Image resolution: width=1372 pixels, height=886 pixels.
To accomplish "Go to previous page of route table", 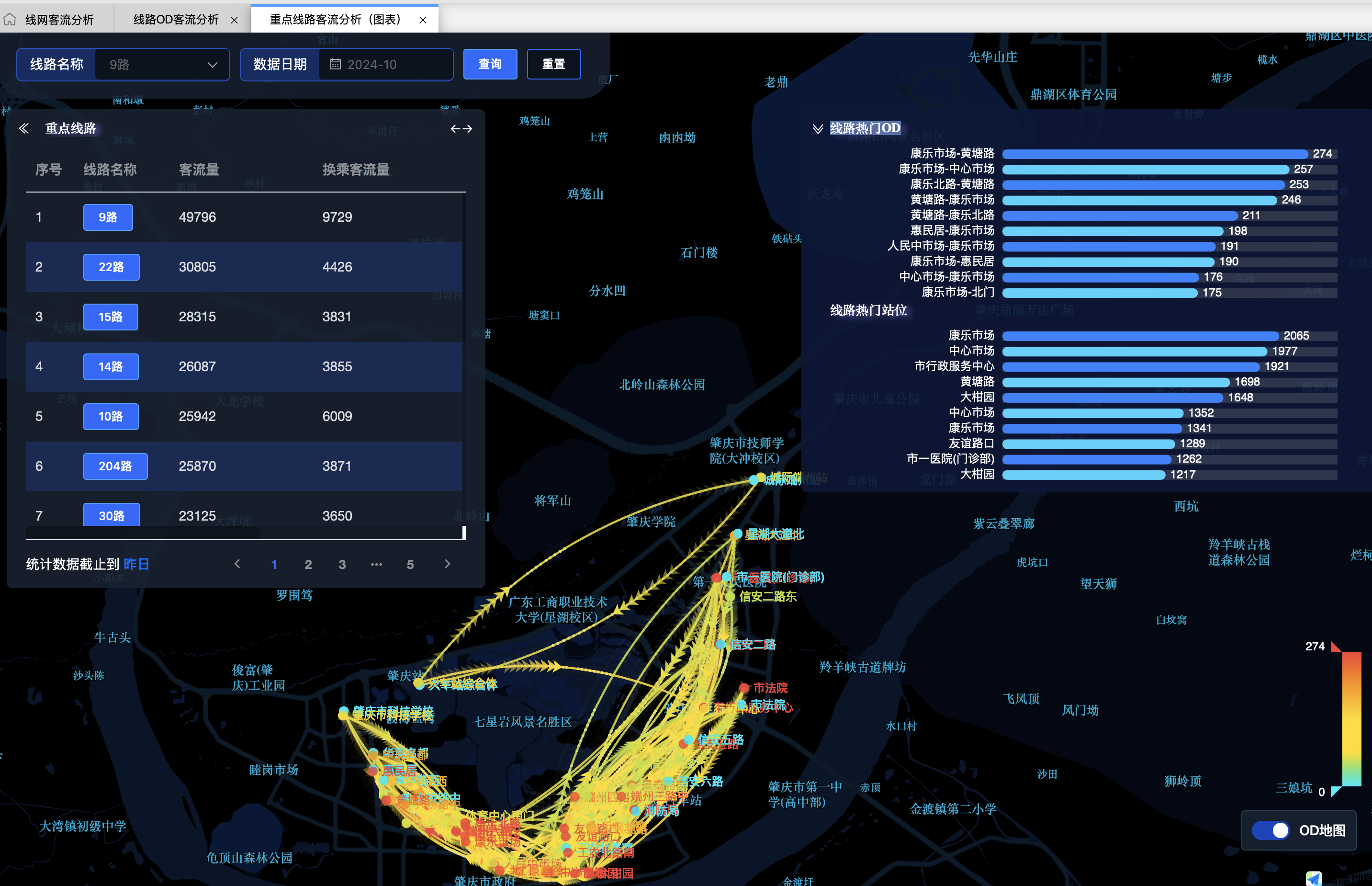I will [237, 564].
